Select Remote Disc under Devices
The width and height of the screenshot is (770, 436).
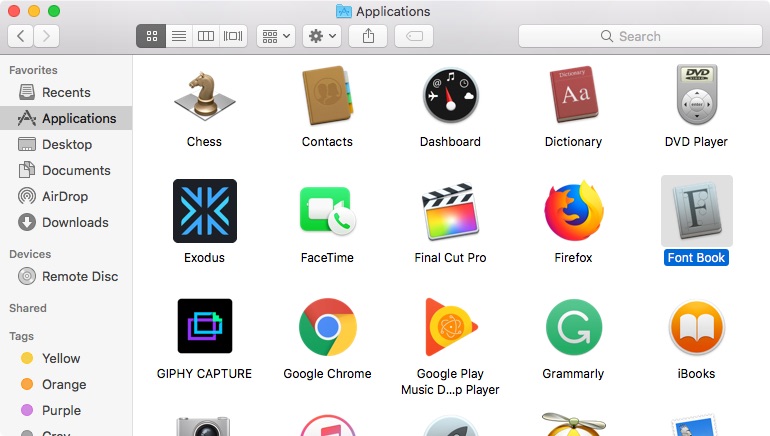point(66,276)
